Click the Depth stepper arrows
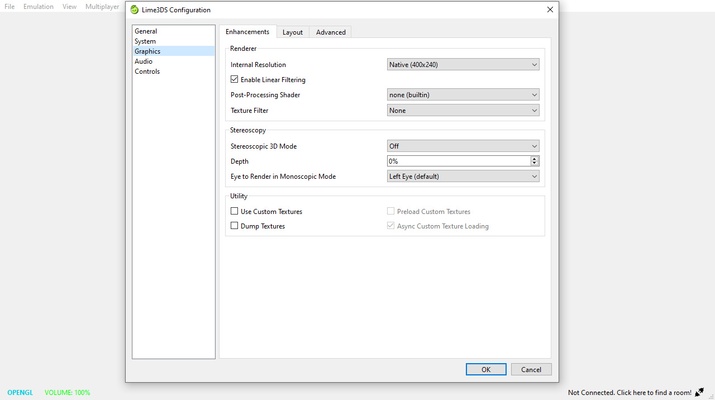The image size is (715, 400). [534, 161]
